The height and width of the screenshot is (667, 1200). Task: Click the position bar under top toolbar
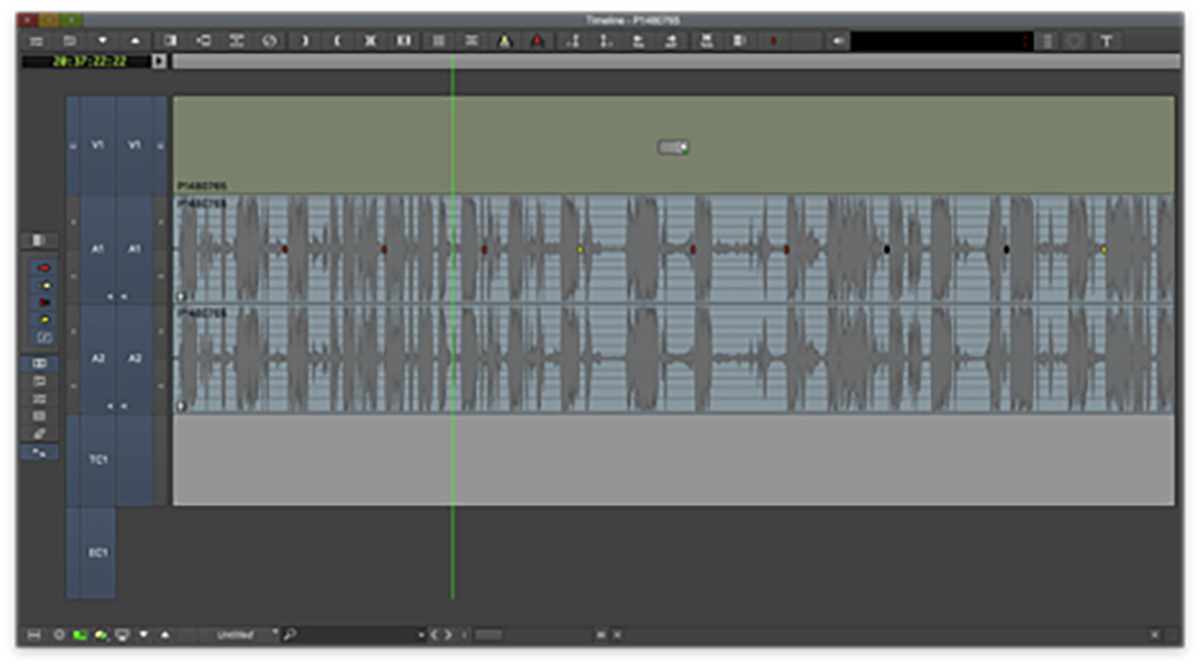[676, 61]
